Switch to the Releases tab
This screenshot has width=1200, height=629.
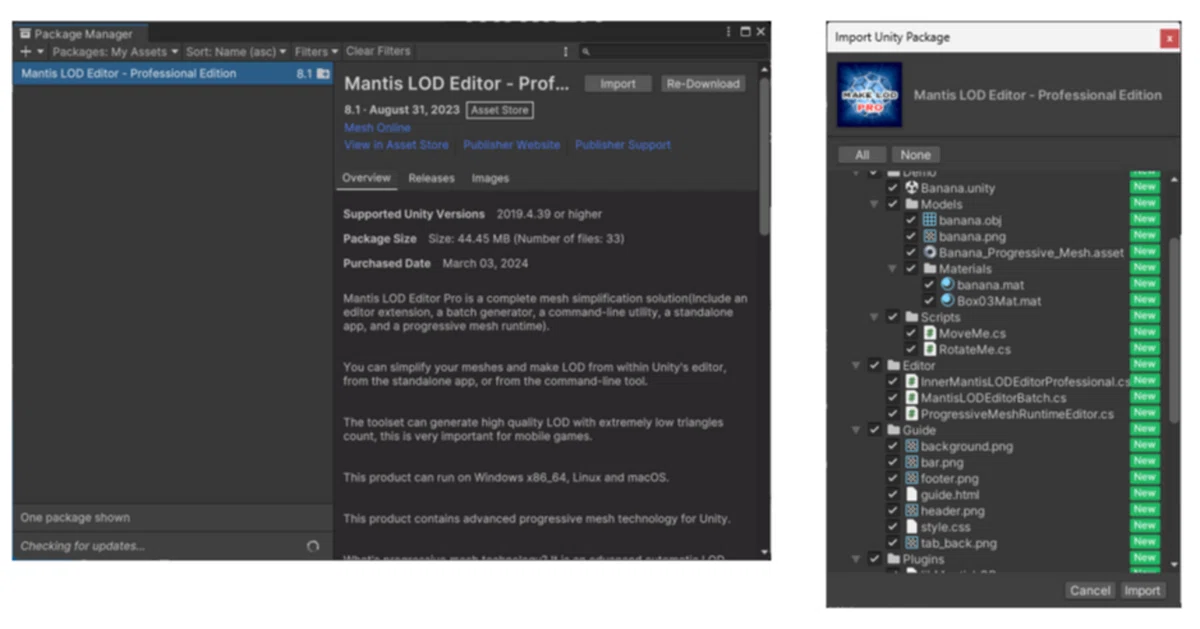431,178
